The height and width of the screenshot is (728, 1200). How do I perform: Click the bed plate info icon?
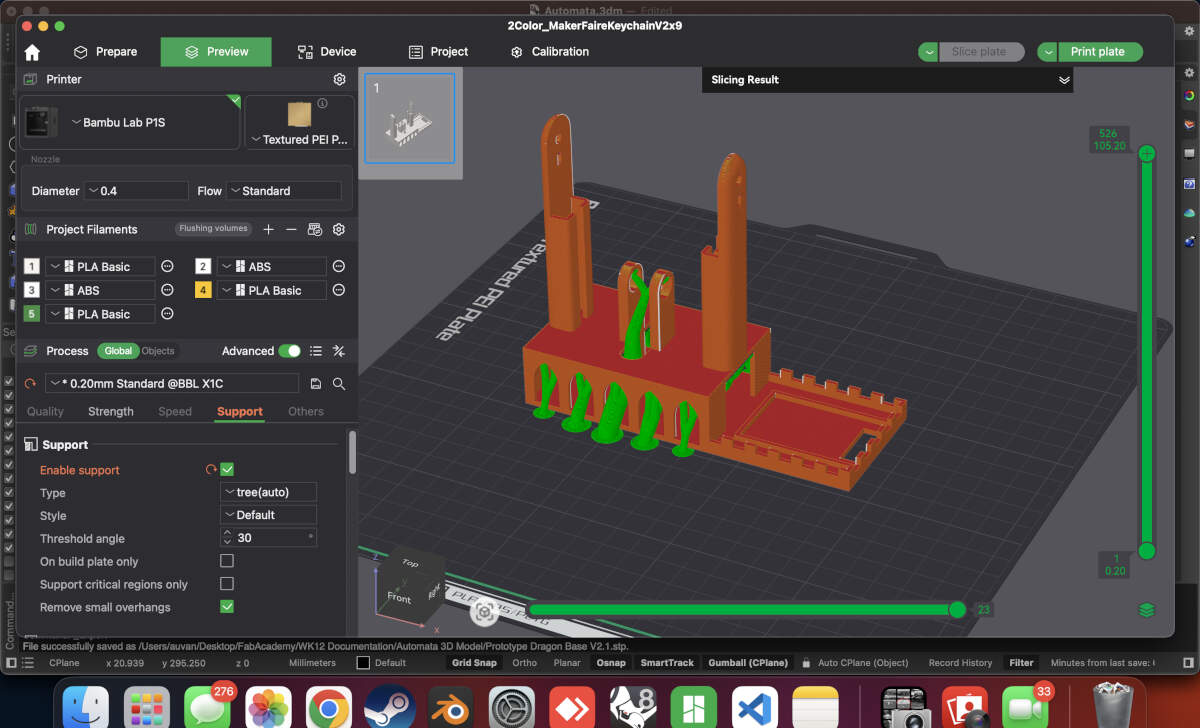(322, 103)
